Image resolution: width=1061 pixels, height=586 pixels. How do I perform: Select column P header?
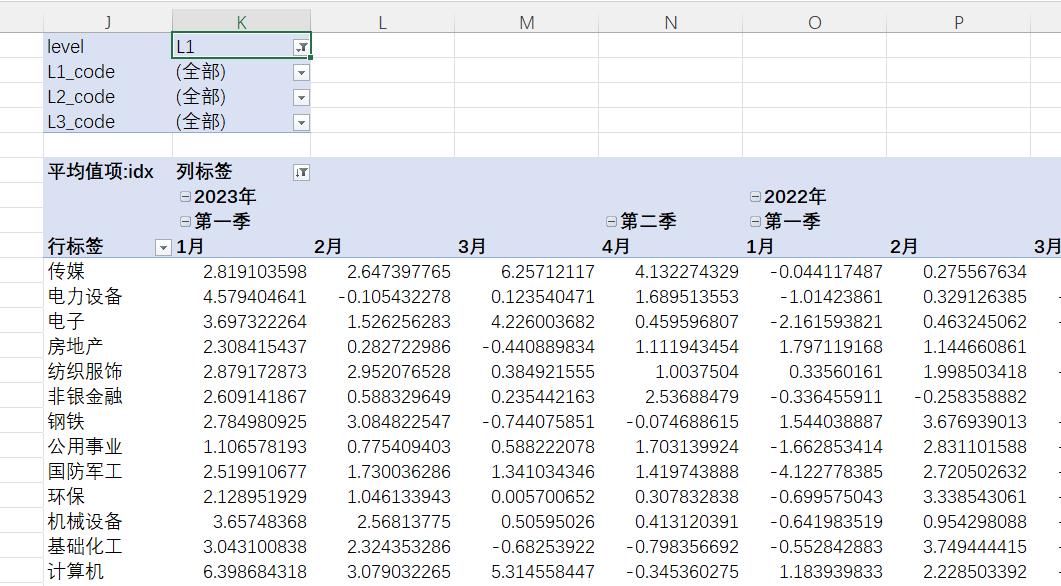click(959, 22)
